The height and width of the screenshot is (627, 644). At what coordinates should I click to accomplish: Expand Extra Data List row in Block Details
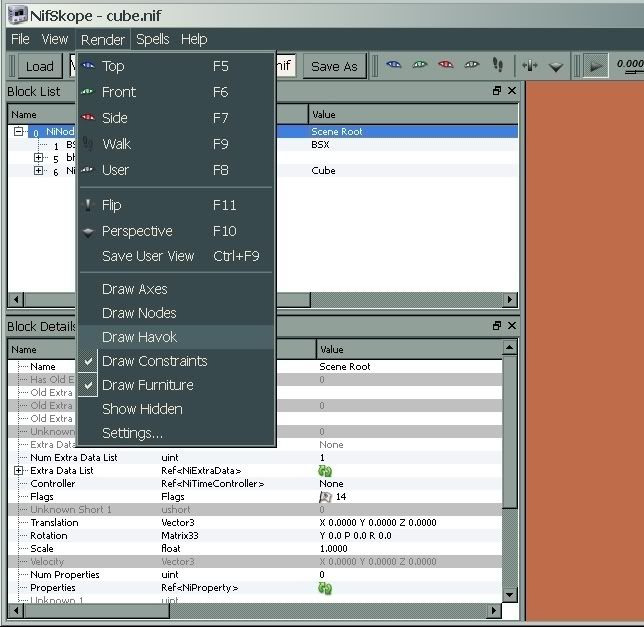[x=19, y=471]
